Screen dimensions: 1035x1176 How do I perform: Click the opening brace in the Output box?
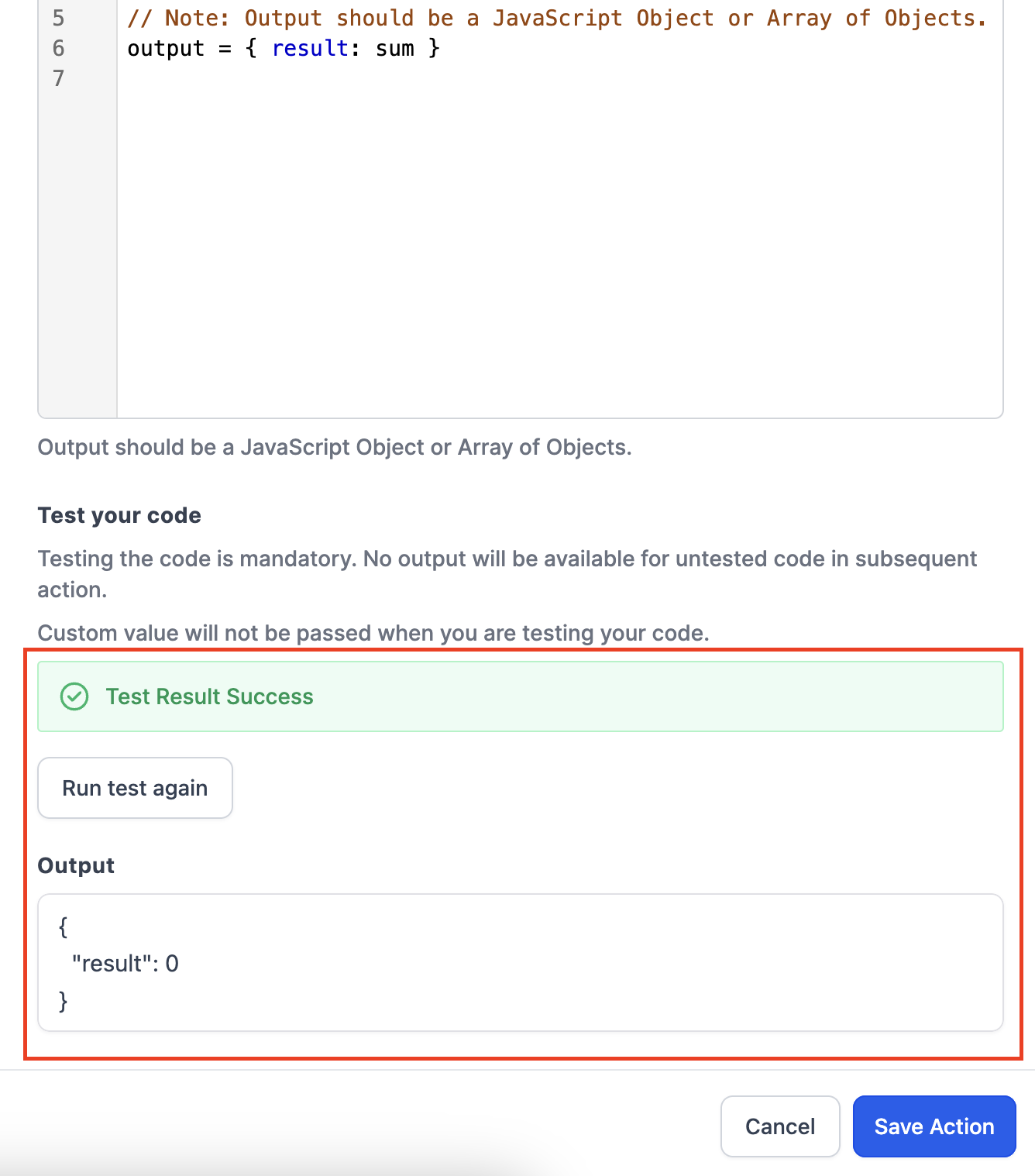click(64, 926)
